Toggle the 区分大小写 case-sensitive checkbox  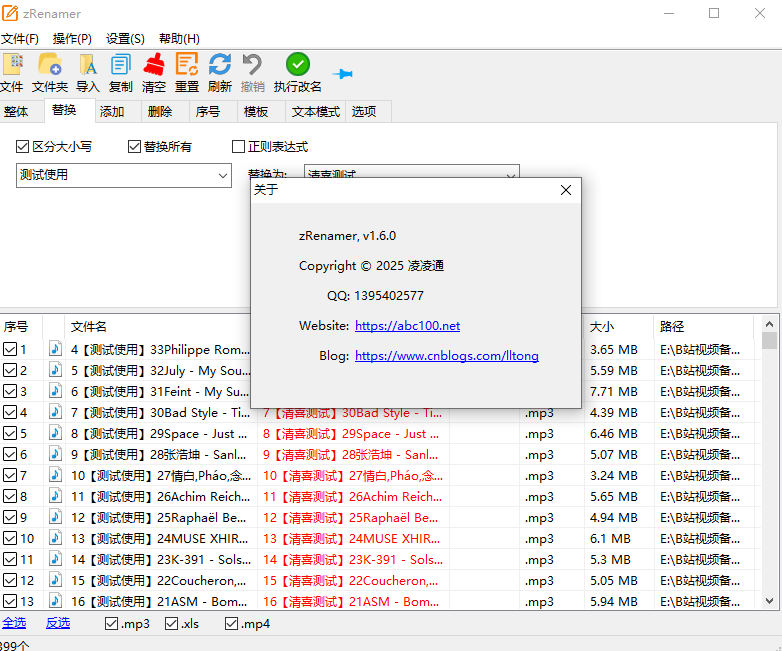click(x=23, y=147)
